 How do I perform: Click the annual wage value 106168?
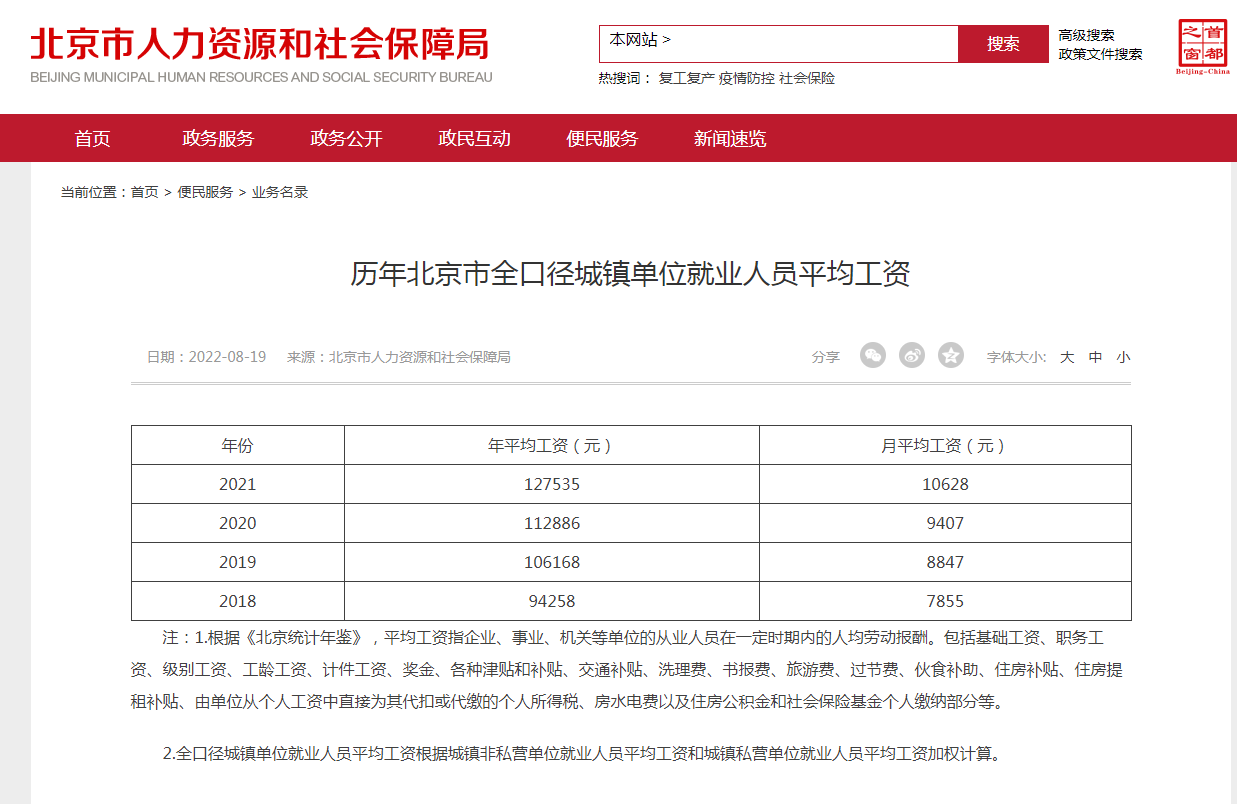[x=551, y=562]
